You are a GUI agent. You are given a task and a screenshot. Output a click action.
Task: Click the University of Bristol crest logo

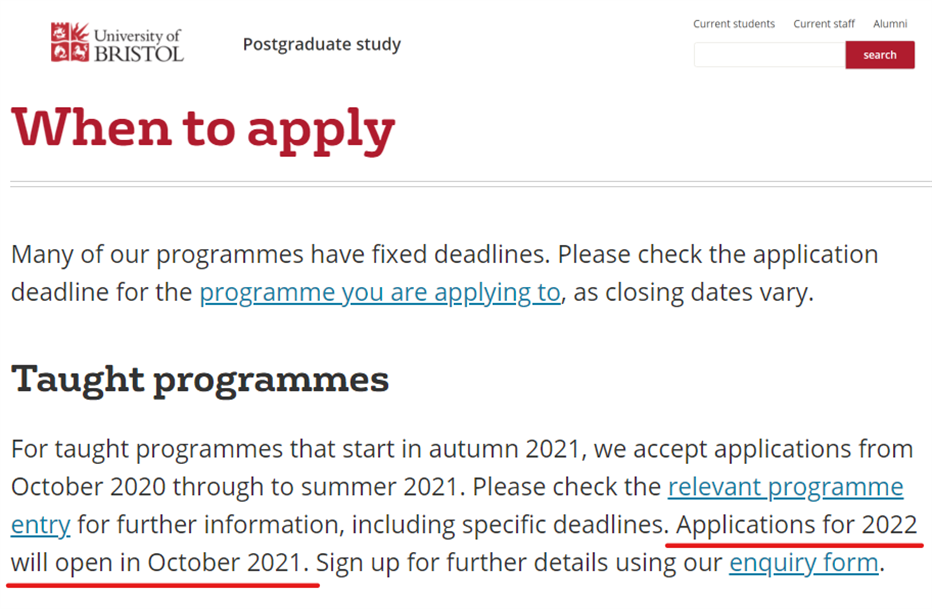click(71, 42)
